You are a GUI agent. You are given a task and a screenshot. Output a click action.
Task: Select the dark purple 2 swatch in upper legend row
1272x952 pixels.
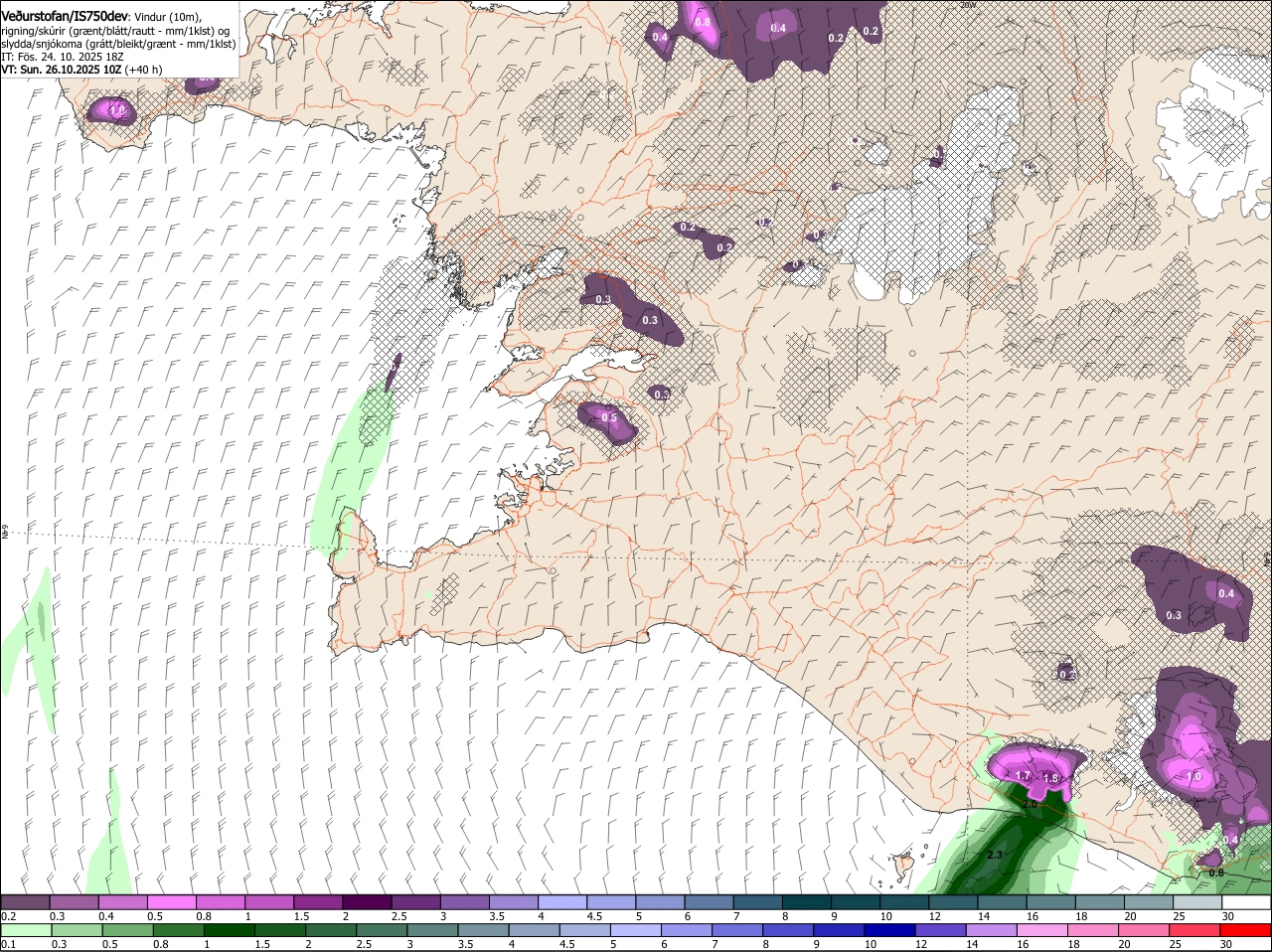[x=367, y=901]
